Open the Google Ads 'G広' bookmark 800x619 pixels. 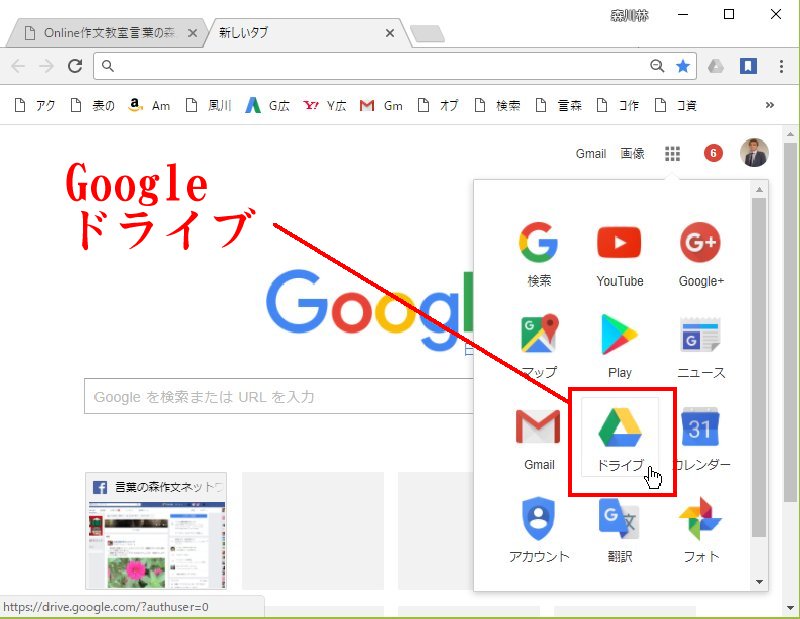267,106
